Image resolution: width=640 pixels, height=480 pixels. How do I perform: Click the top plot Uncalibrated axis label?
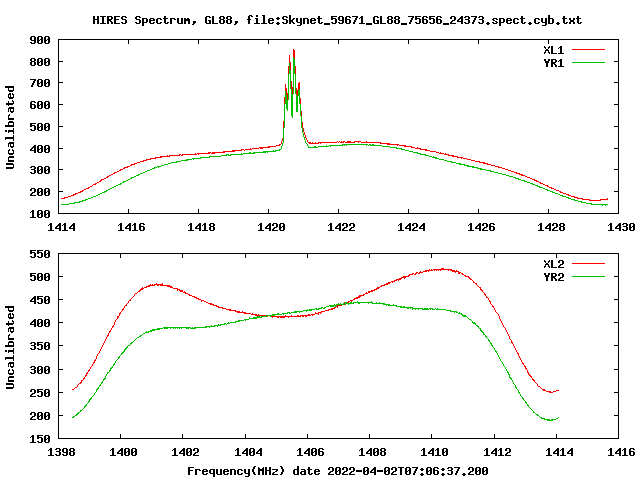10,127
